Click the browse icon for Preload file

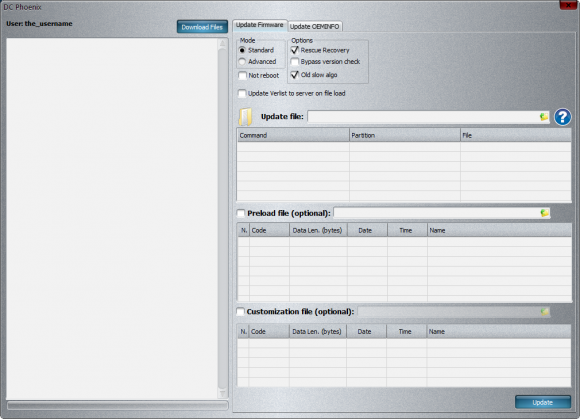(544, 213)
